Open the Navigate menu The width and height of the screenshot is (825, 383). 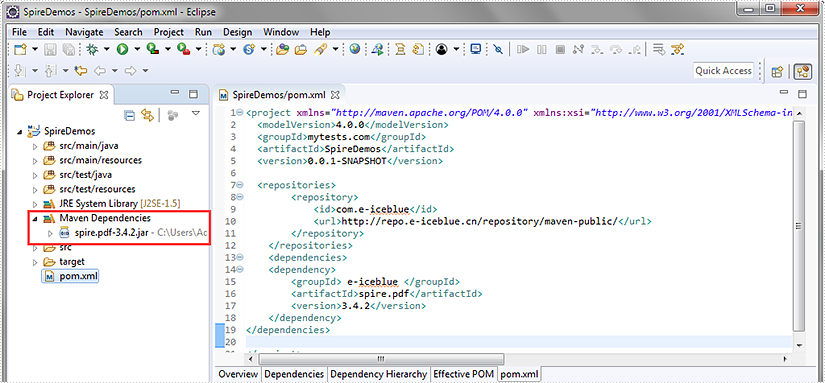coord(84,32)
